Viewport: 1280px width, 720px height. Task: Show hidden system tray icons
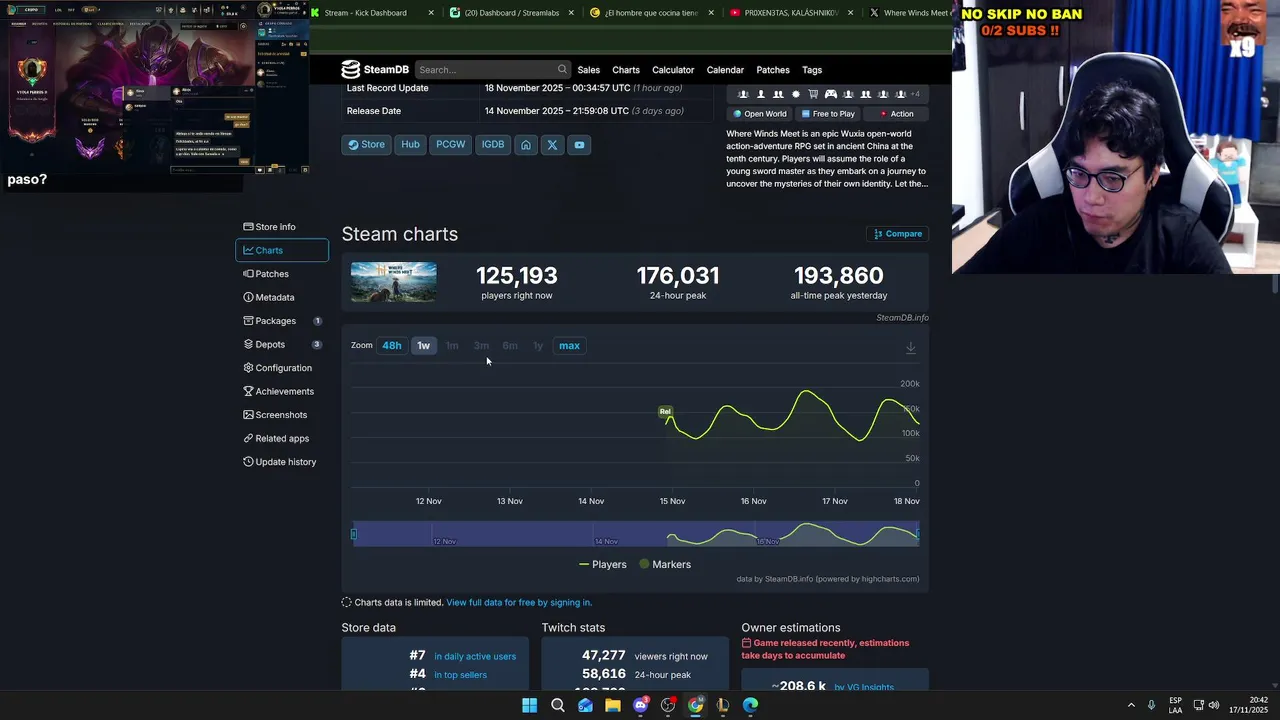1131,705
